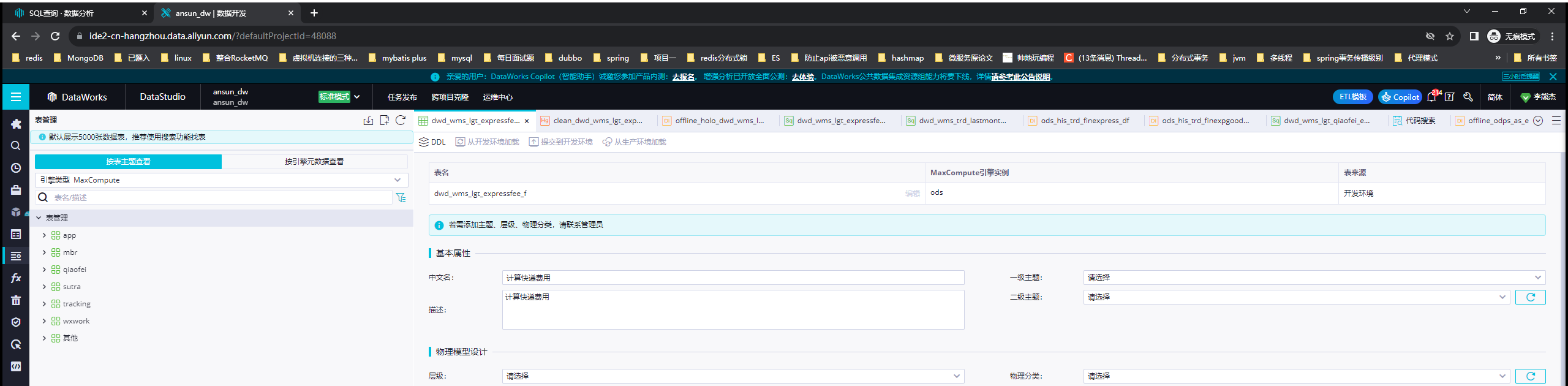Viewport: 1568px width, 386px height.
Task: Open the editor tabs list hamburger icon
Action: click(x=1556, y=121)
